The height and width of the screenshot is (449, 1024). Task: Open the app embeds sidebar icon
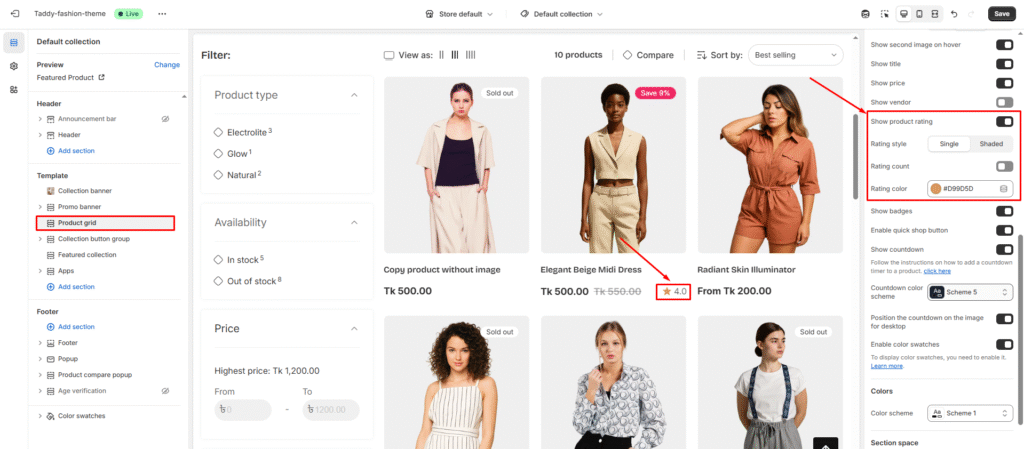tap(14, 89)
